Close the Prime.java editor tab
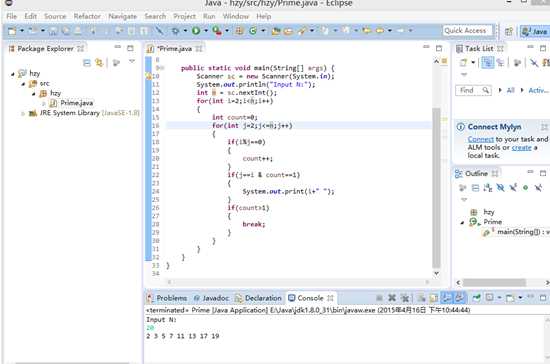Screen dimensions: 550x364 (199, 49)
